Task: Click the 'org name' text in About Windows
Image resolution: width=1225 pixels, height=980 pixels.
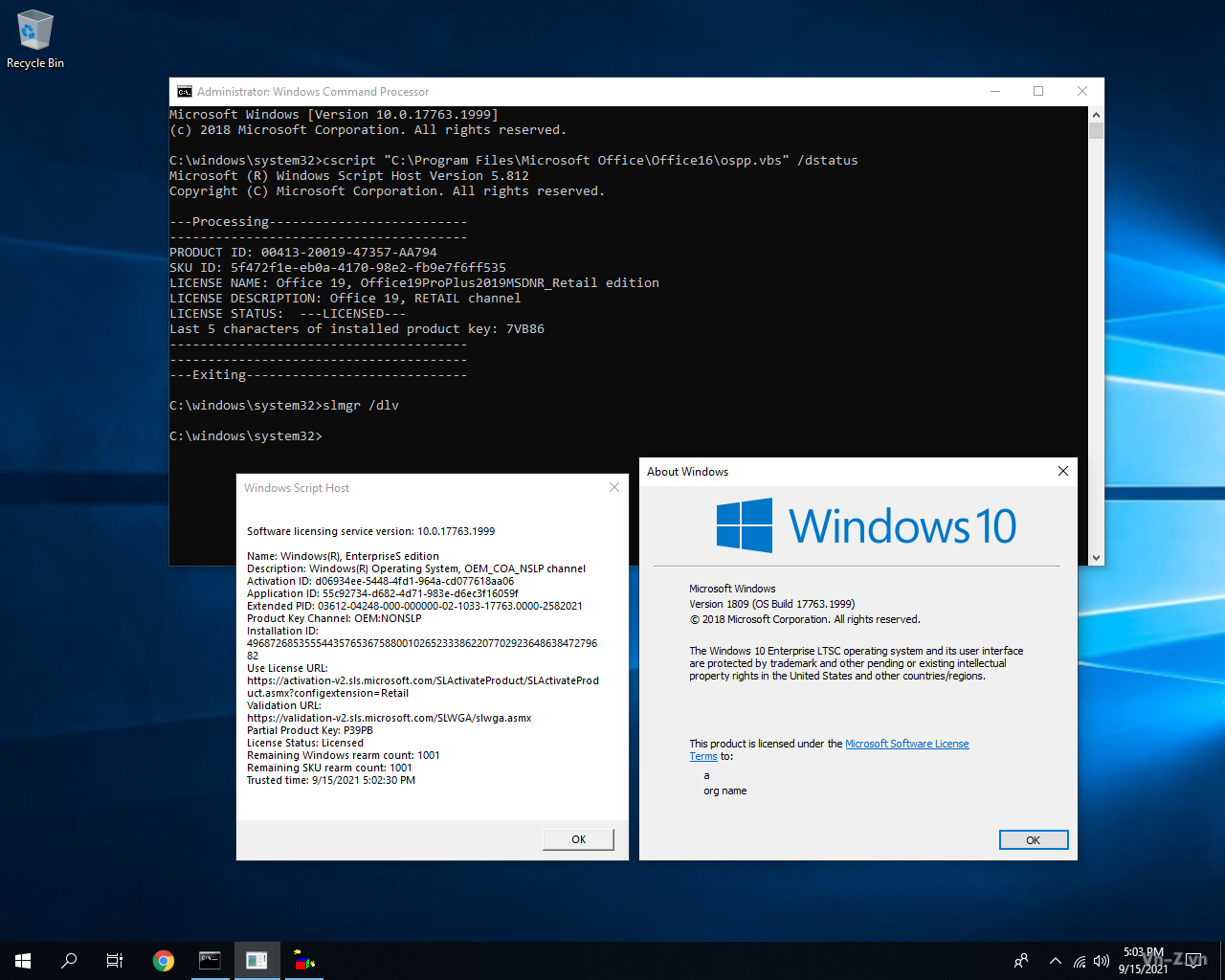Action: pyautogui.click(x=725, y=791)
